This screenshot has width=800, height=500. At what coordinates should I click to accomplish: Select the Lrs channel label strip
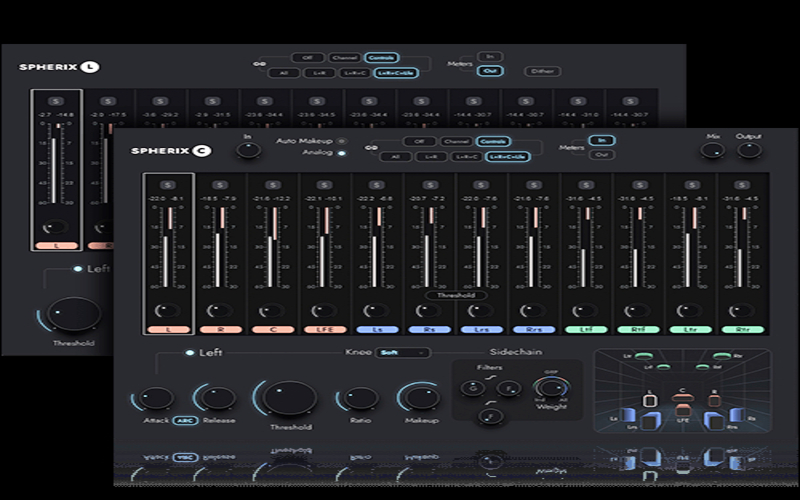coord(481,330)
